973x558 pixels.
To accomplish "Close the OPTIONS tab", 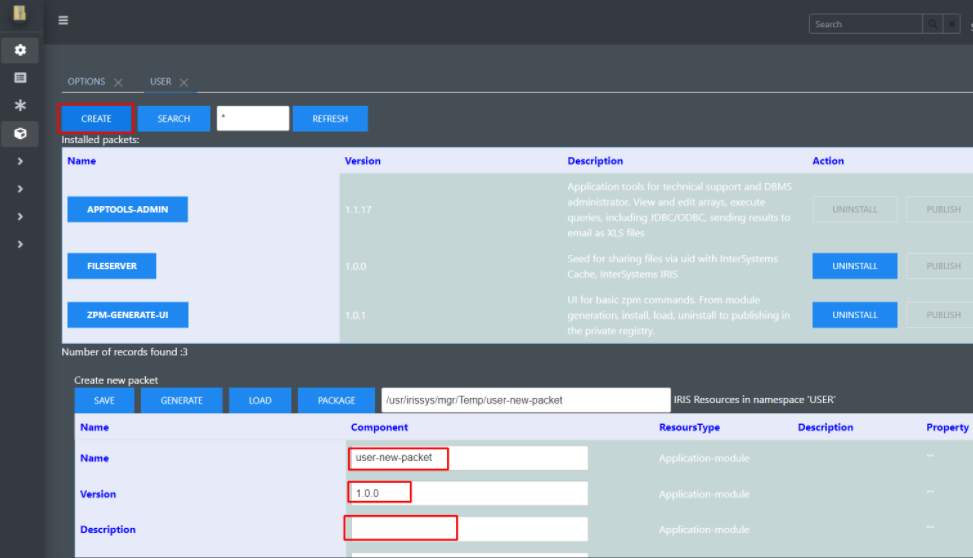I will [x=119, y=82].
